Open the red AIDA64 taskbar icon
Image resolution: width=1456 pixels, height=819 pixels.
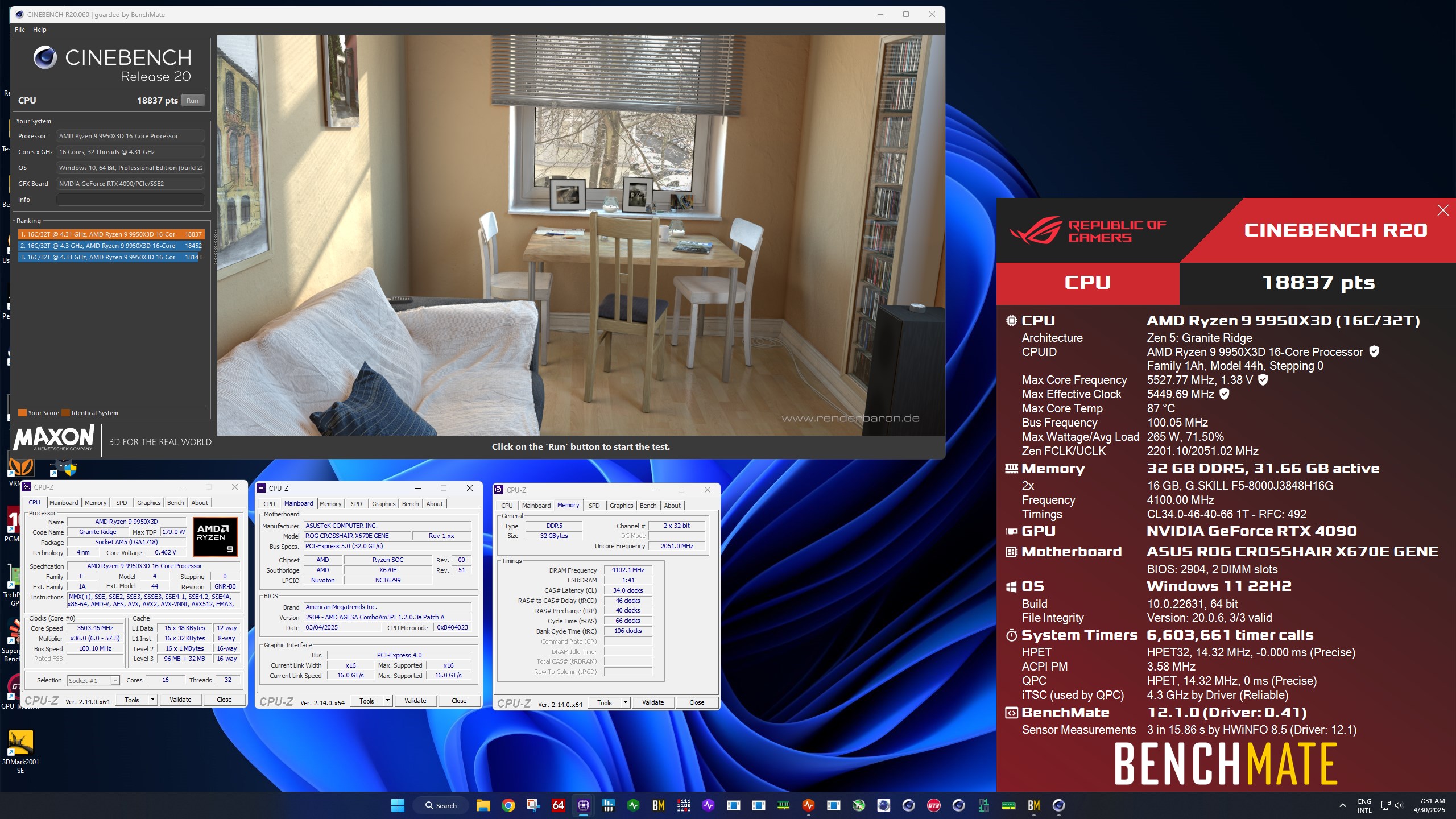pyautogui.click(x=558, y=805)
